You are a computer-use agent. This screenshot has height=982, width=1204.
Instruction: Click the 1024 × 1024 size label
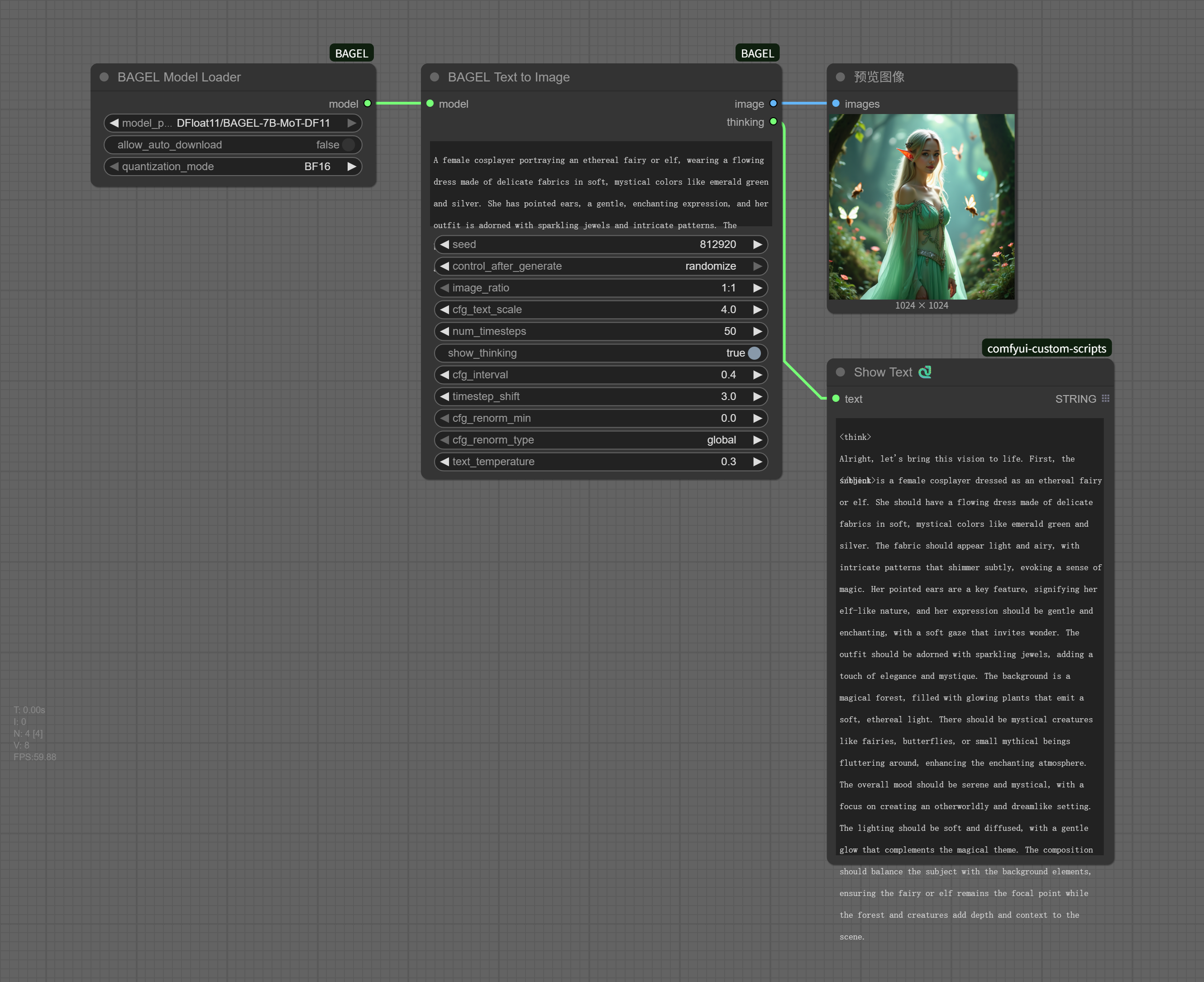pos(922,305)
